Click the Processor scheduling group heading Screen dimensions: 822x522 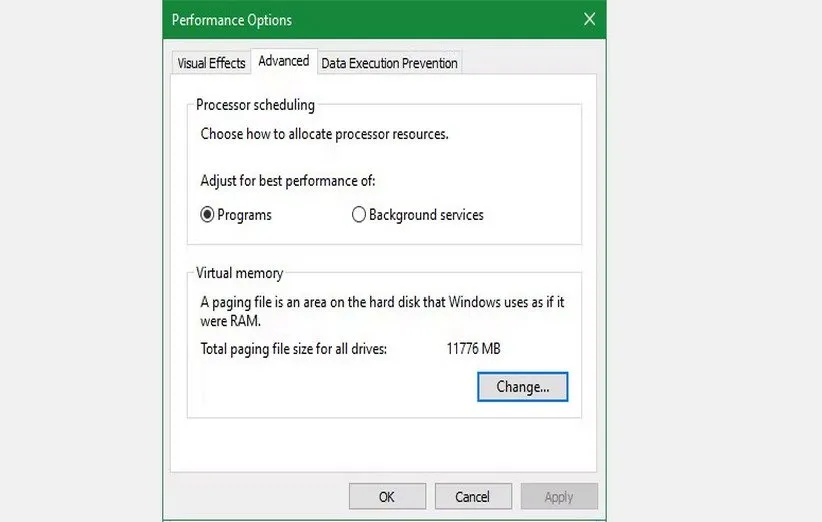(x=255, y=105)
